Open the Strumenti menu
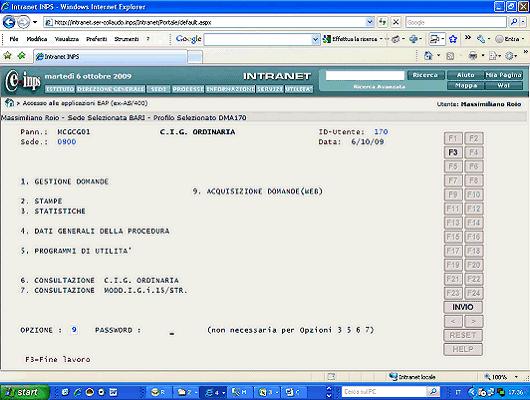Image resolution: width=530 pixels, height=400 pixels. (x=126, y=39)
